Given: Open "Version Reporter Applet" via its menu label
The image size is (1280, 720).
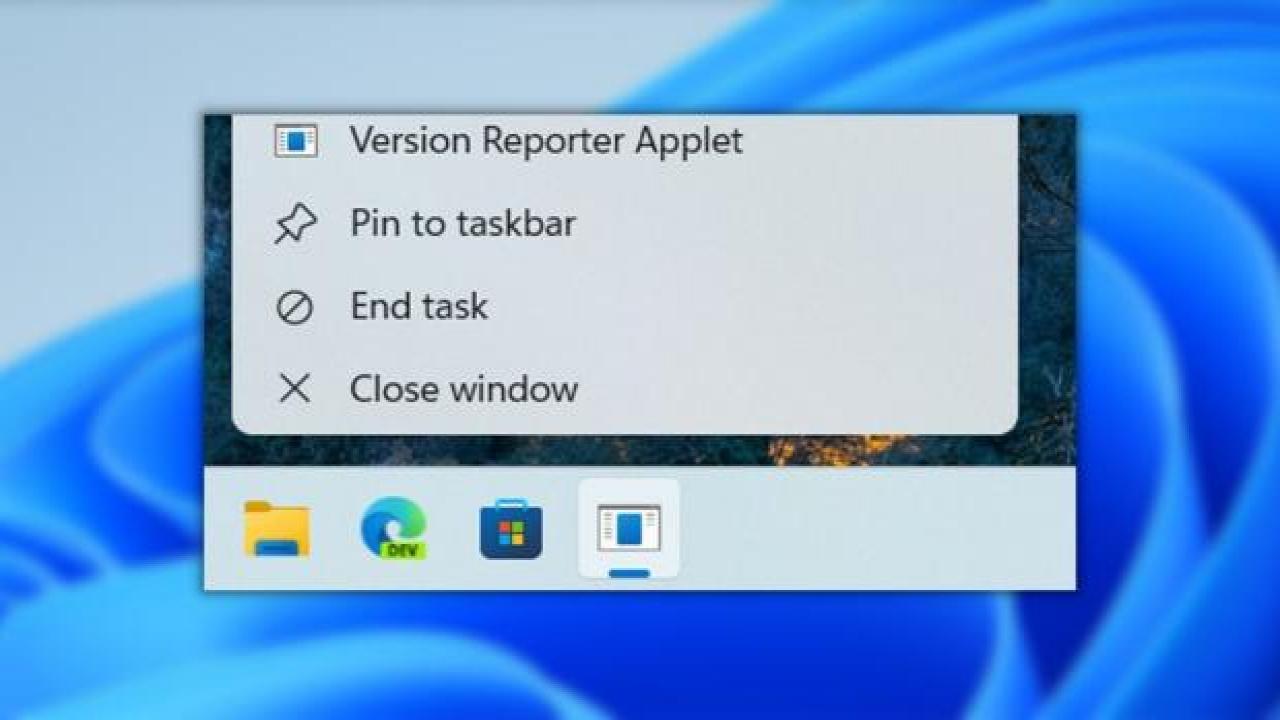Looking at the screenshot, I should (545, 141).
